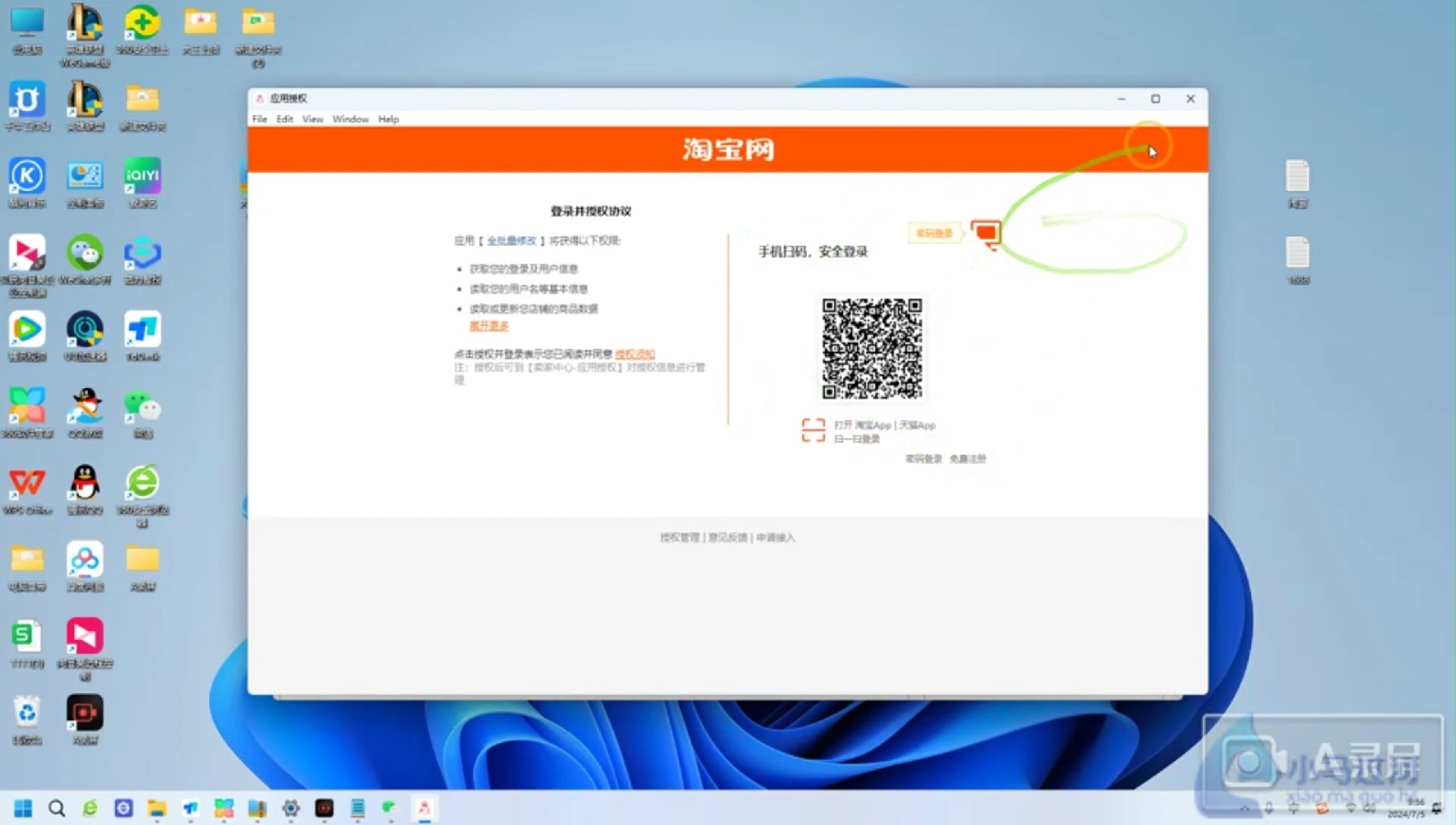
Task: Click the WeChat icon on the taskbar
Action: pos(390,808)
